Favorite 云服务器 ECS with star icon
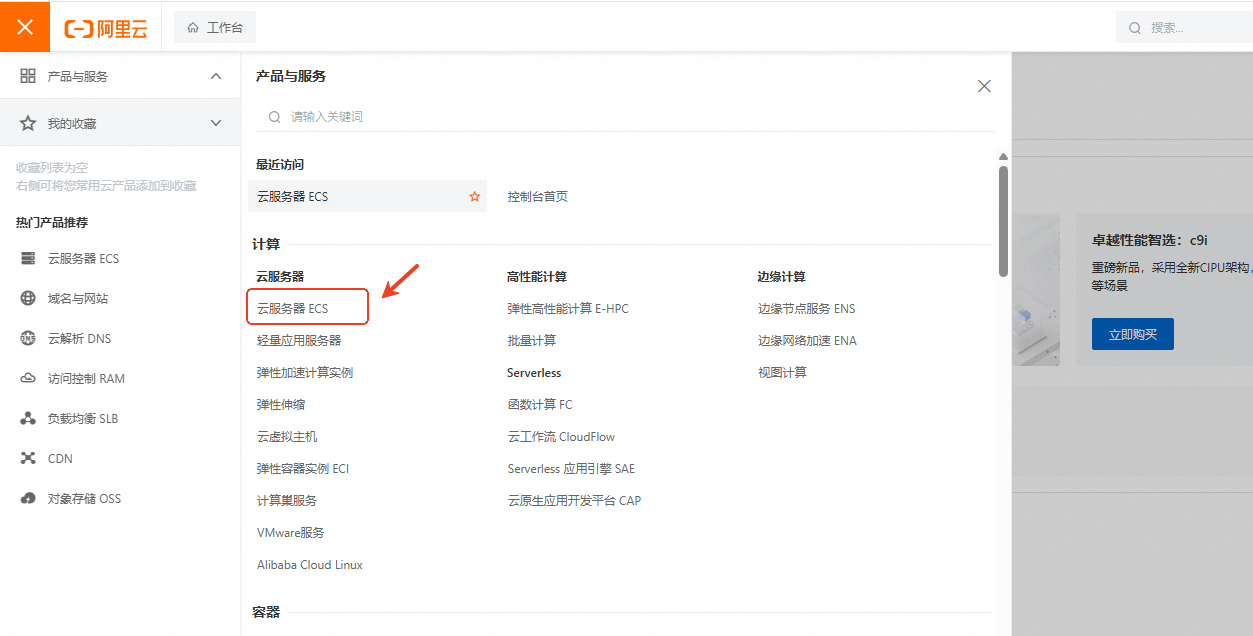The width and height of the screenshot is (1253, 636). (x=475, y=197)
